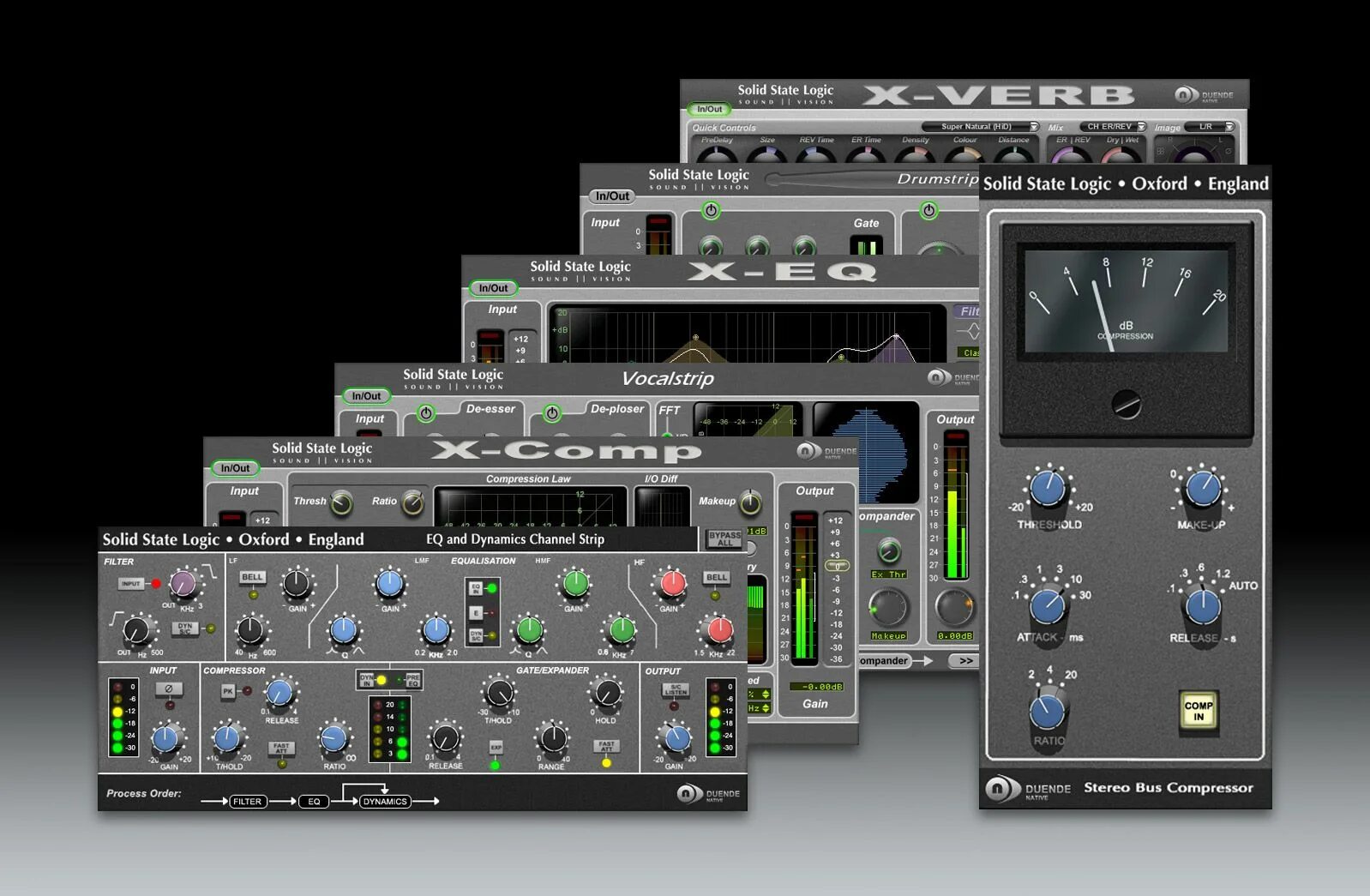
Task: Click the compressor PK button
Action: click(228, 691)
